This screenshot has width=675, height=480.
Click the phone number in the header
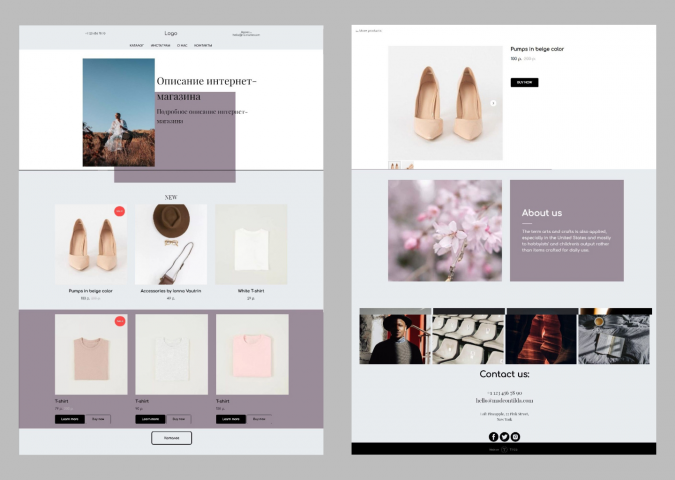coord(95,33)
